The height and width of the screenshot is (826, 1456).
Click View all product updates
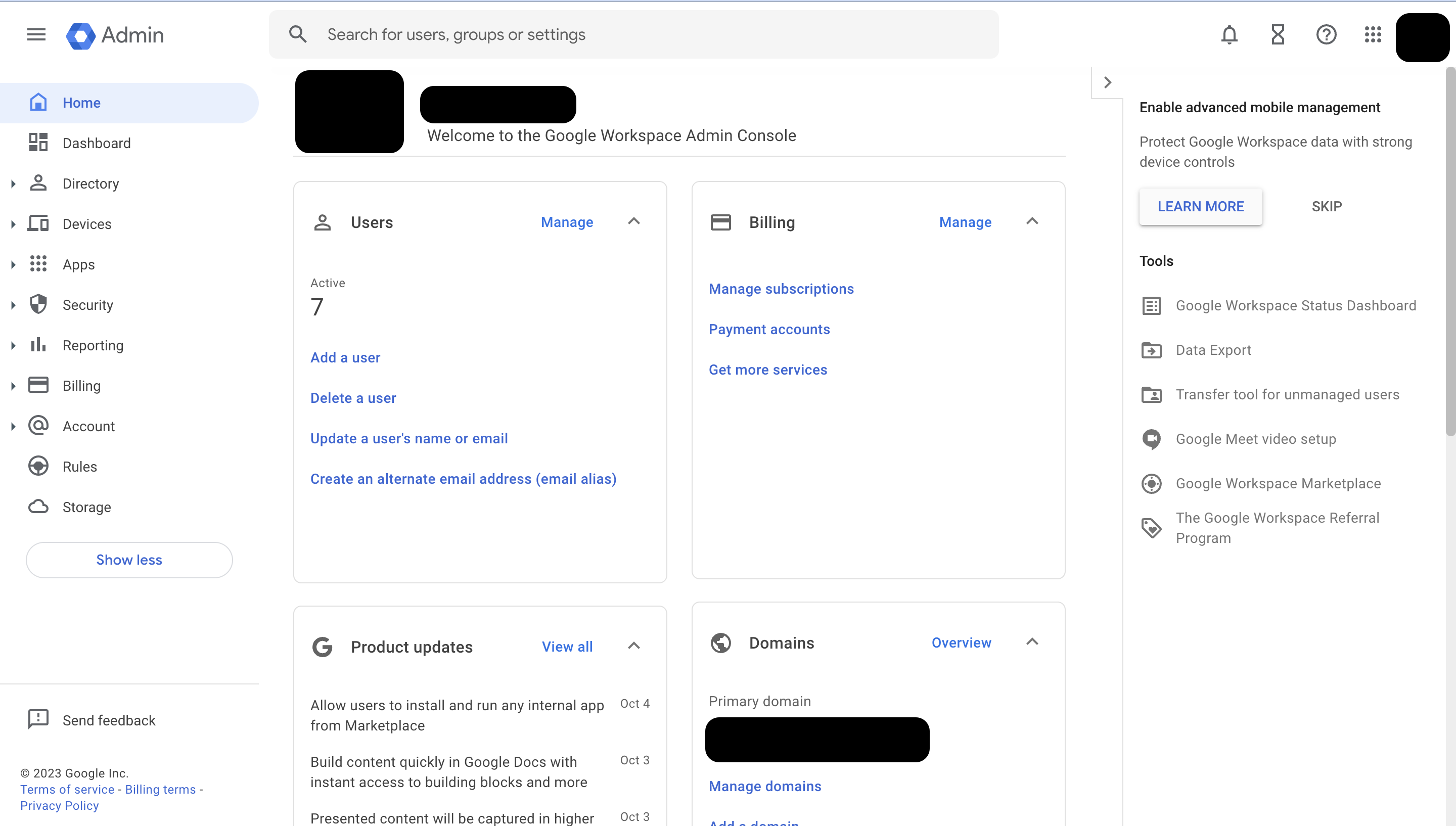567,647
